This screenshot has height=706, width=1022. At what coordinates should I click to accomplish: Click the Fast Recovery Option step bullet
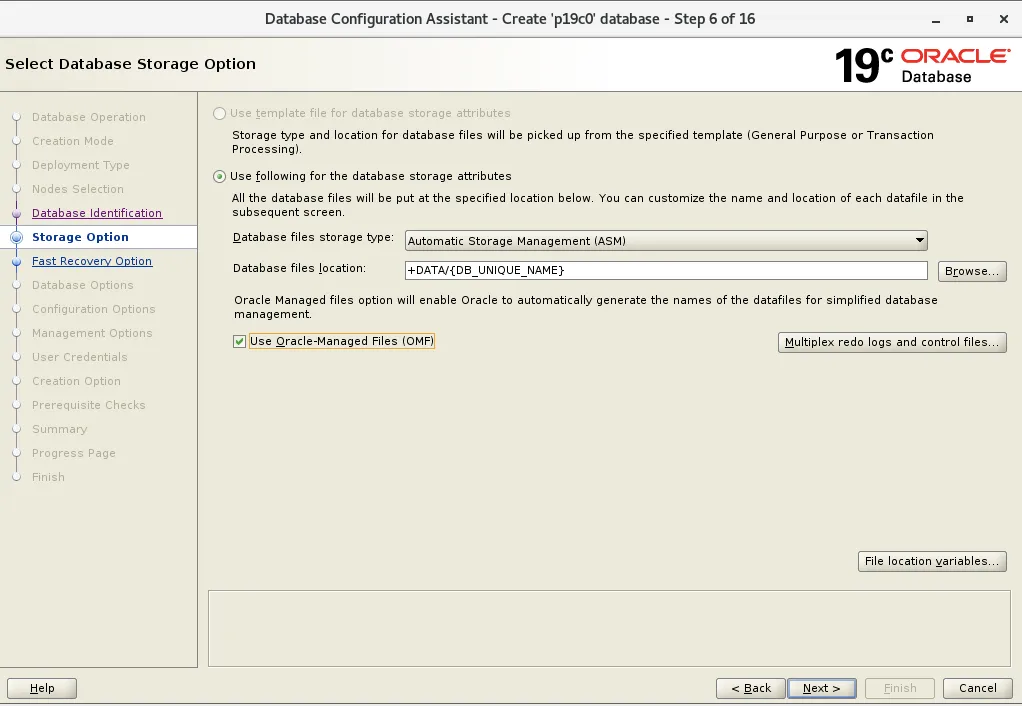[x=16, y=261]
